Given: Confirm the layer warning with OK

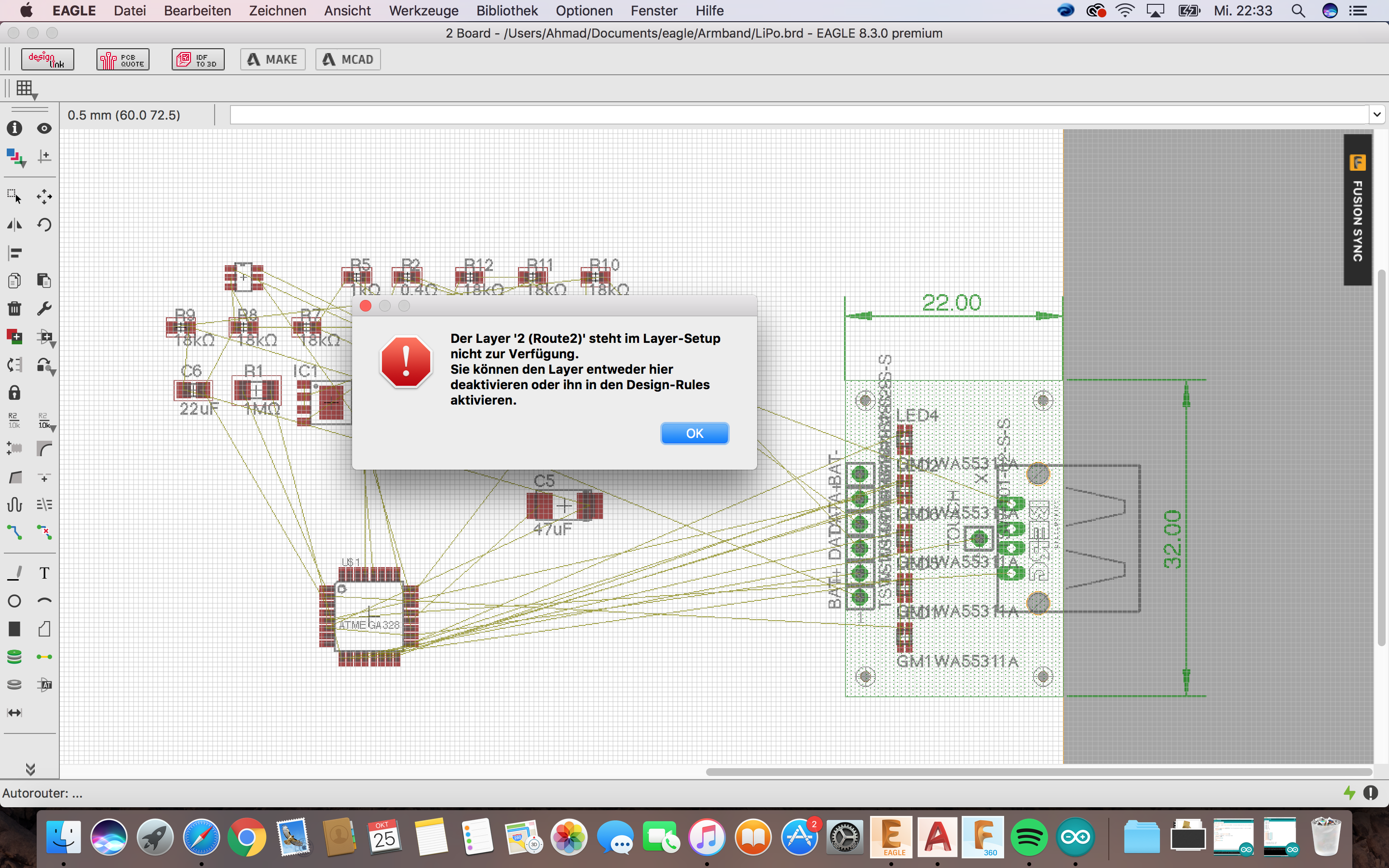Looking at the screenshot, I should 694,434.
